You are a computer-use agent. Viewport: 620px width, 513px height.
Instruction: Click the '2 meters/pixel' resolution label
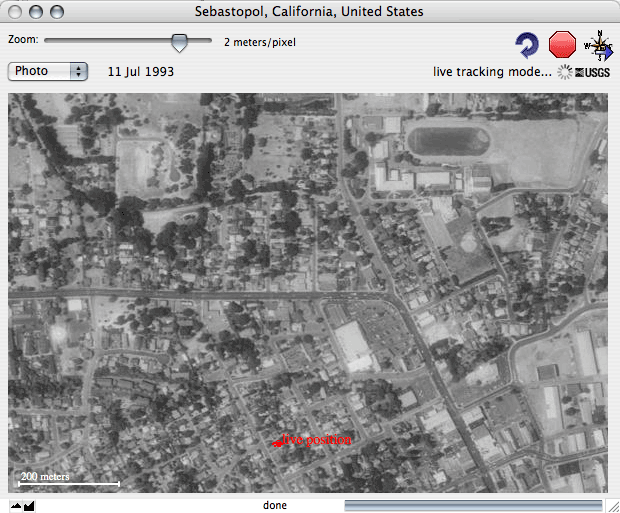pyautogui.click(x=259, y=43)
